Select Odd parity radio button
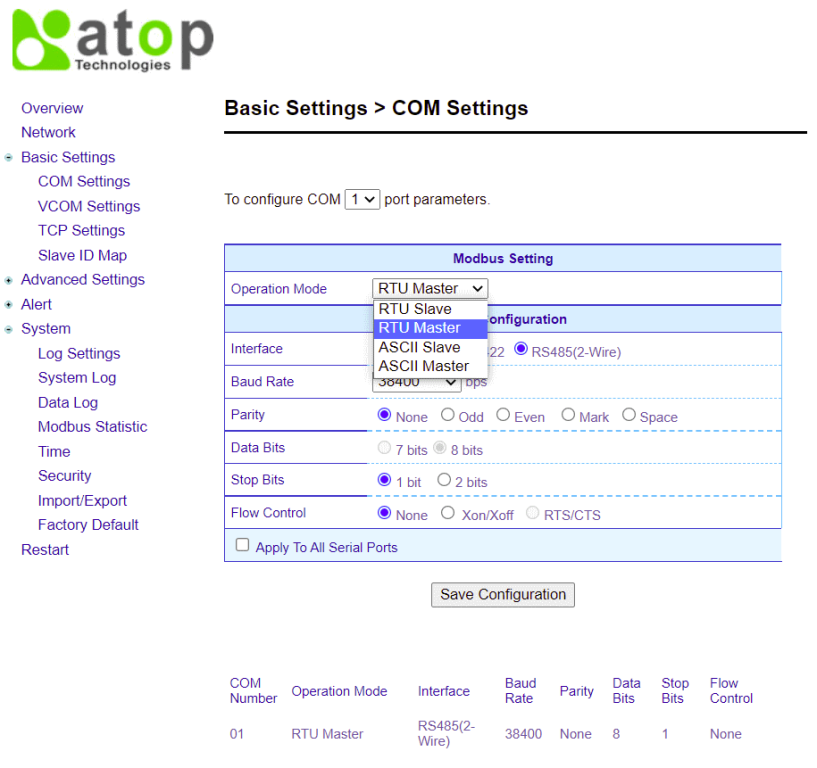Image resolution: width=817 pixels, height=768 pixels. [x=448, y=415]
